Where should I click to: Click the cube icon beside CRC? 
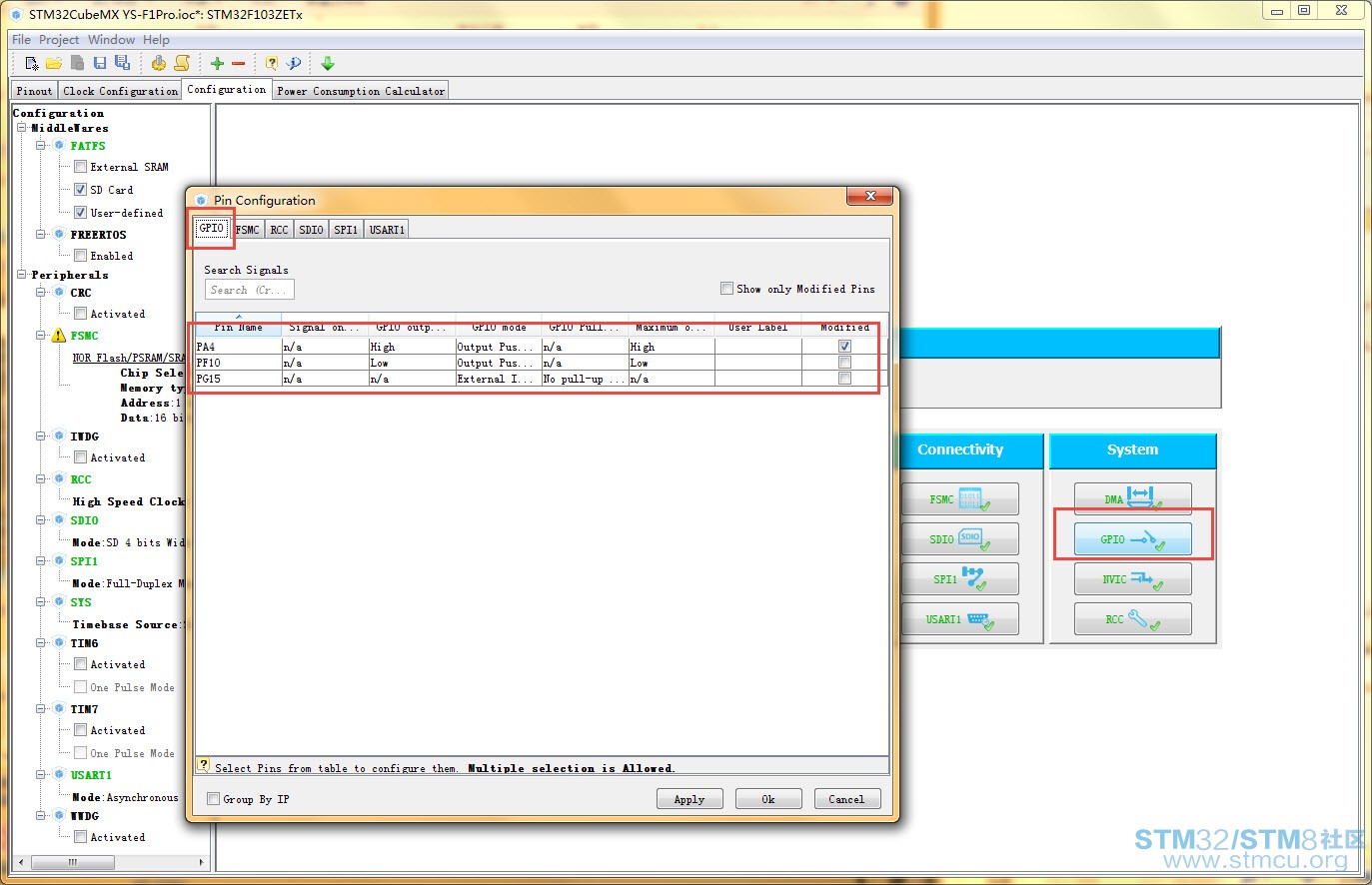tap(59, 293)
